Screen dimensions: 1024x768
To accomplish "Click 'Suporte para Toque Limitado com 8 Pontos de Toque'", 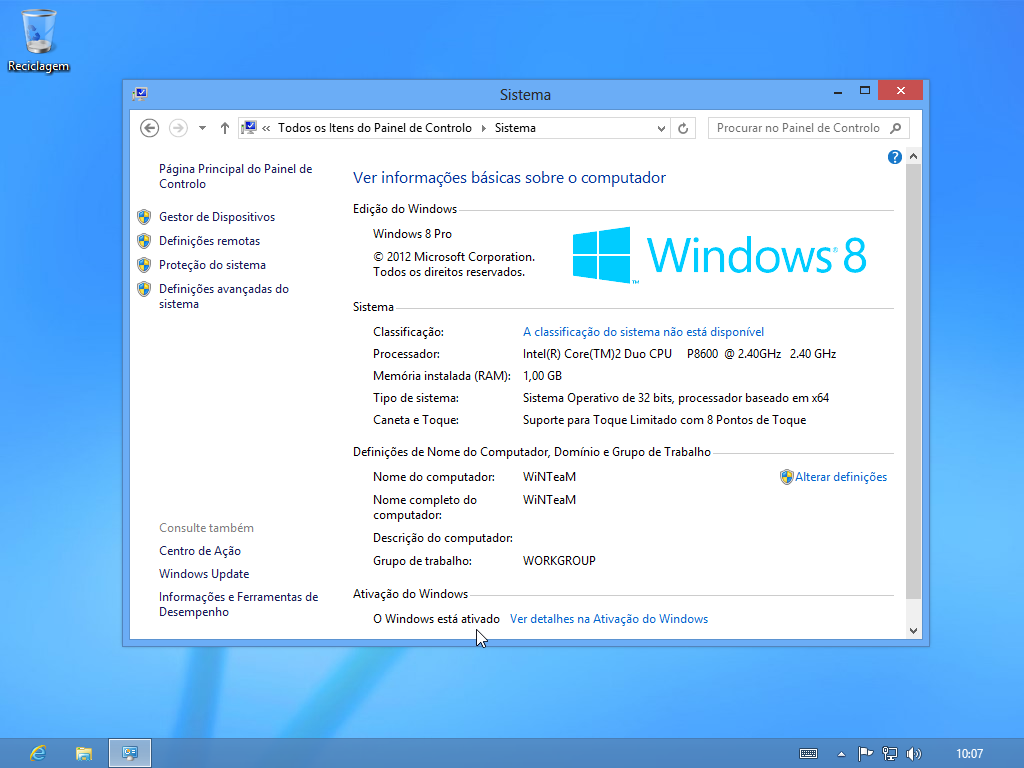I will pyautogui.click(x=664, y=421).
